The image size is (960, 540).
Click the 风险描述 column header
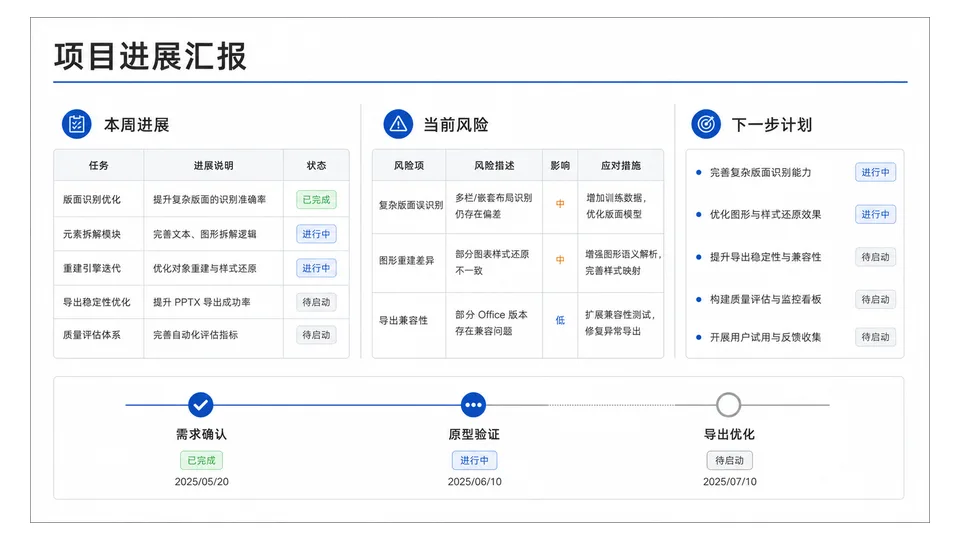pos(494,165)
